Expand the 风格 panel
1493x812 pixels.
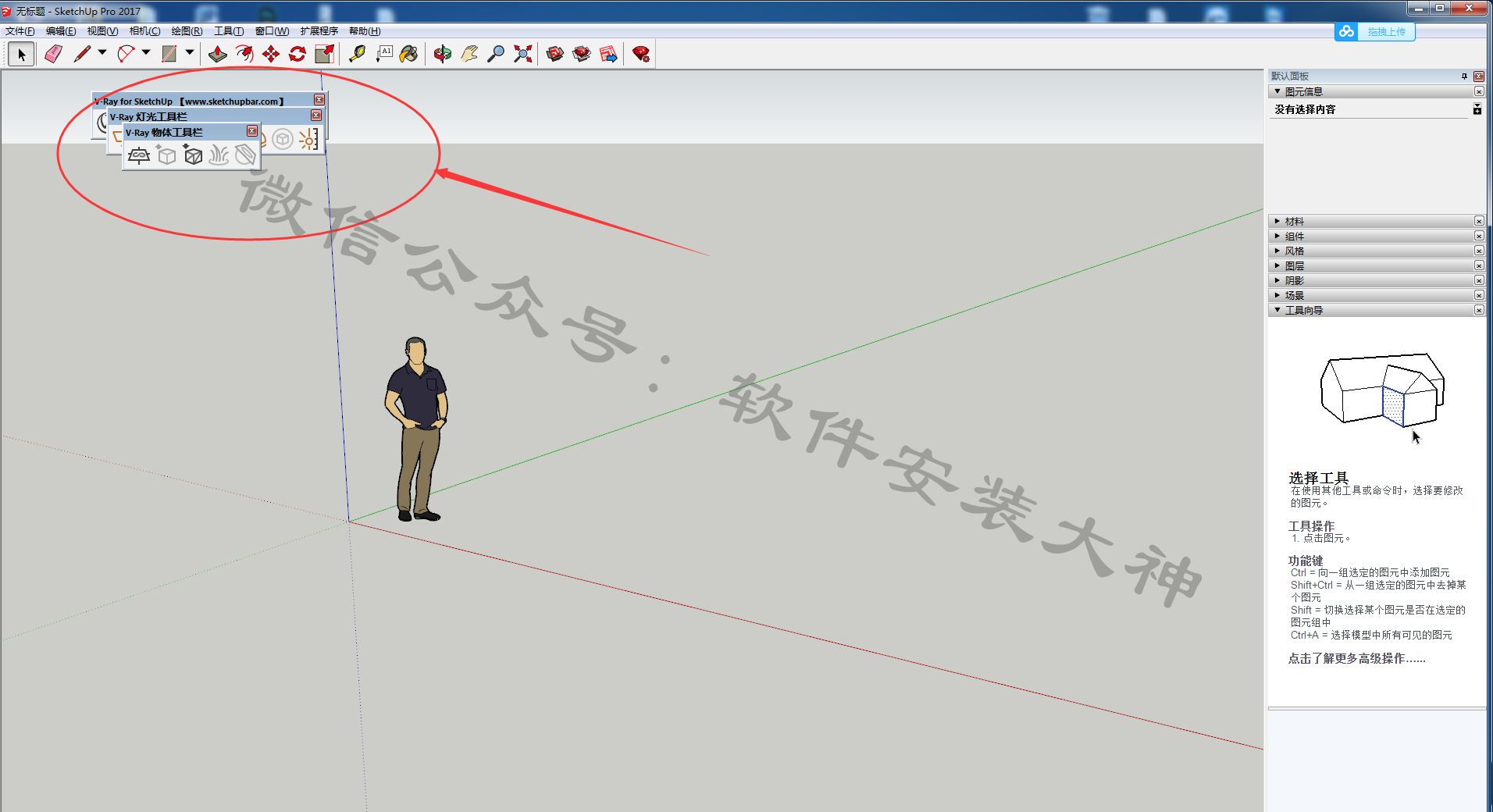pos(1278,251)
